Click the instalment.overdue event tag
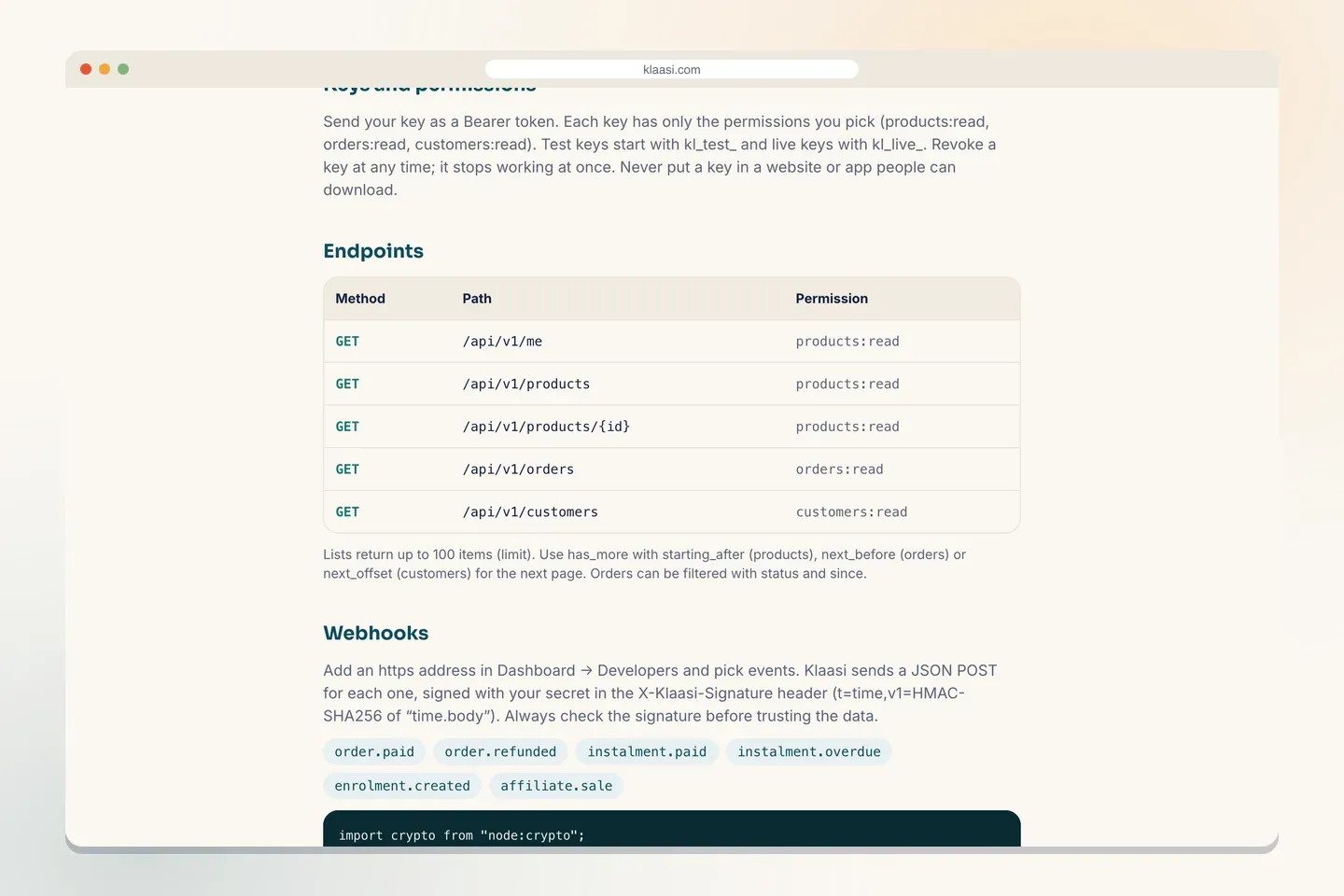Viewport: 1344px width, 896px height. pyautogui.click(x=809, y=752)
